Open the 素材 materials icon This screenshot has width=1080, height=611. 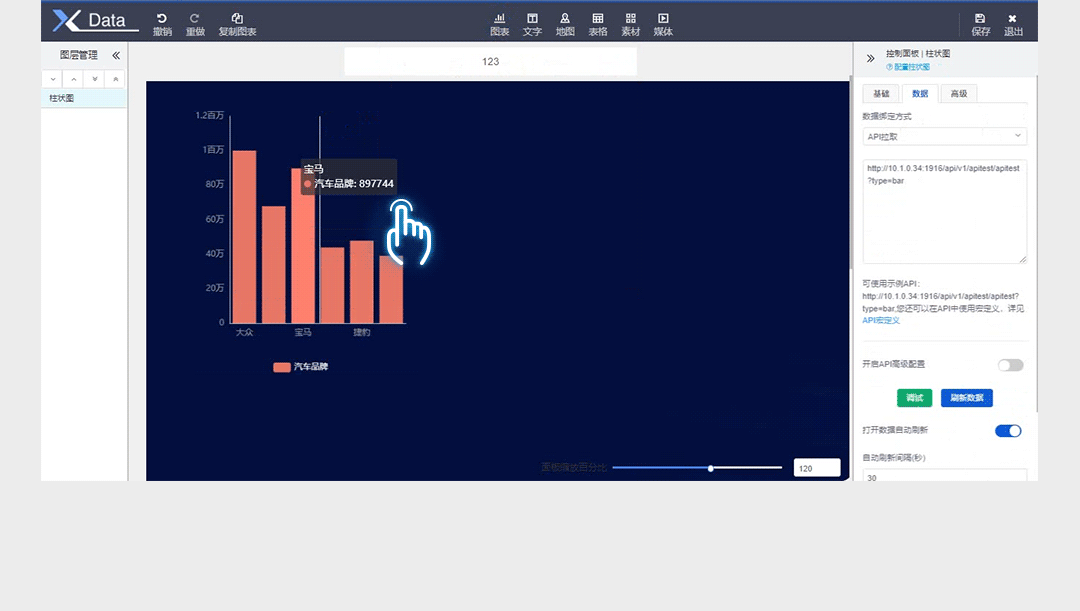pyautogui.click(x=630, y=19)
